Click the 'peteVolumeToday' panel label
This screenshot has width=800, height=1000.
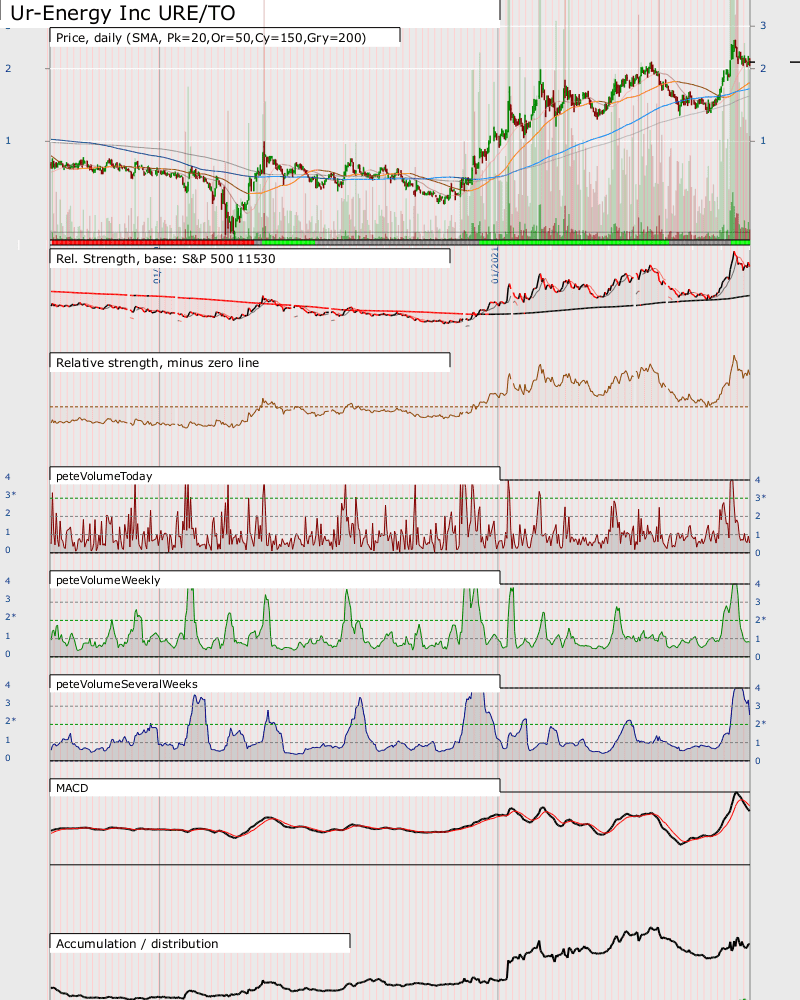coord(104,476)
